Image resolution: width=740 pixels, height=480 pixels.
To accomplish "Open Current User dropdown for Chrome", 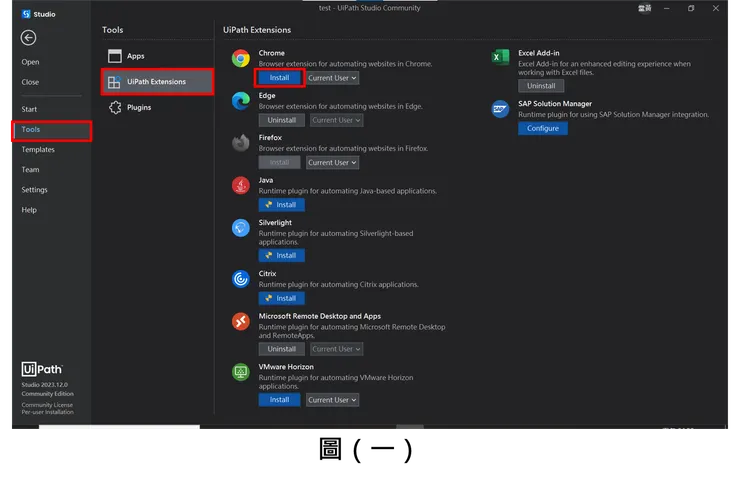I will coord(332,78).
